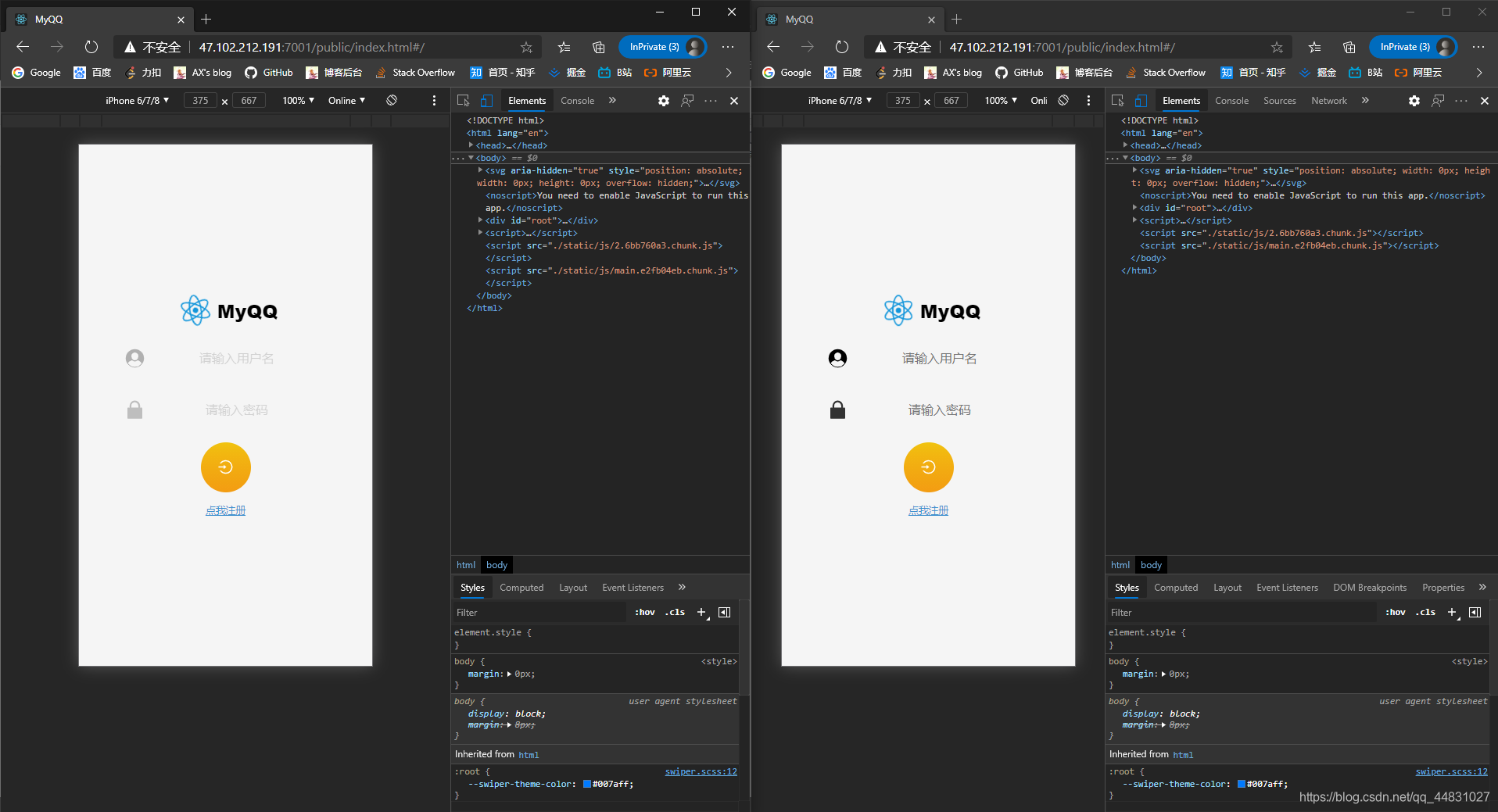Screen dimensions: 1498x812
Task: Click the Filter field in left Styles pane
Action: pyautogui.click(x=539, y=612)
